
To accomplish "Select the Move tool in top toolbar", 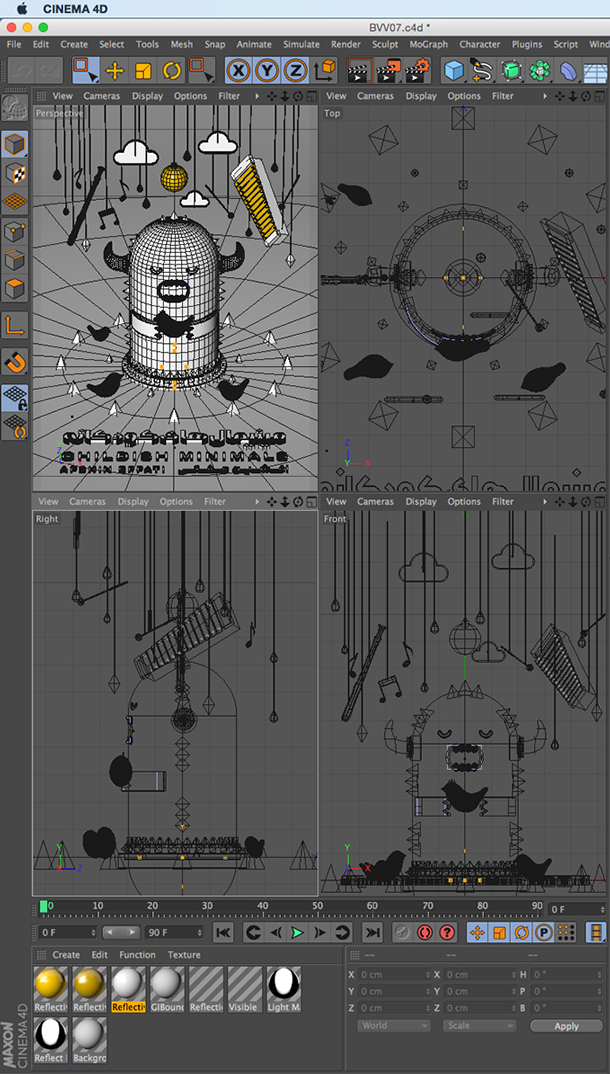I will click(114, 71).
